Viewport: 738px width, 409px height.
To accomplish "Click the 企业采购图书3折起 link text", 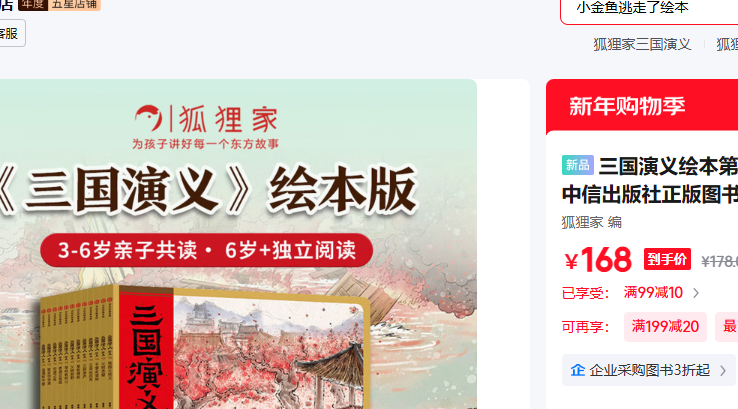I will pos(650,370).
